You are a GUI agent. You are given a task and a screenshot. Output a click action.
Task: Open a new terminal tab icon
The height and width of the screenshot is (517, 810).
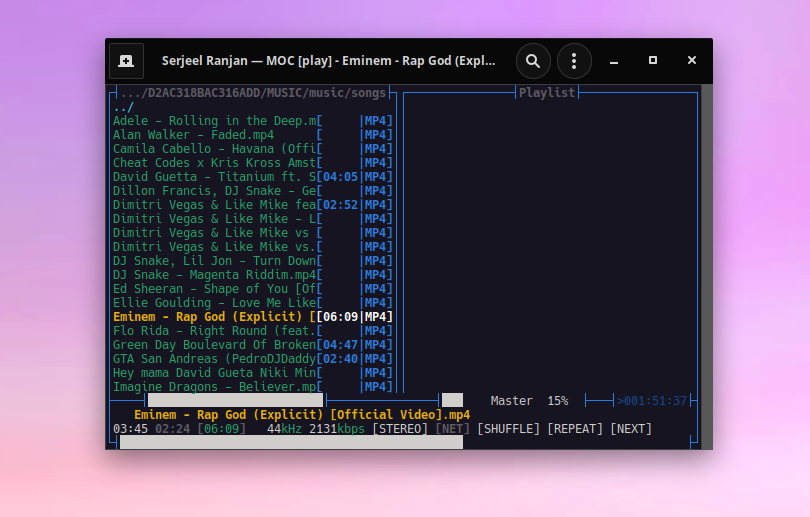(126, 61)
